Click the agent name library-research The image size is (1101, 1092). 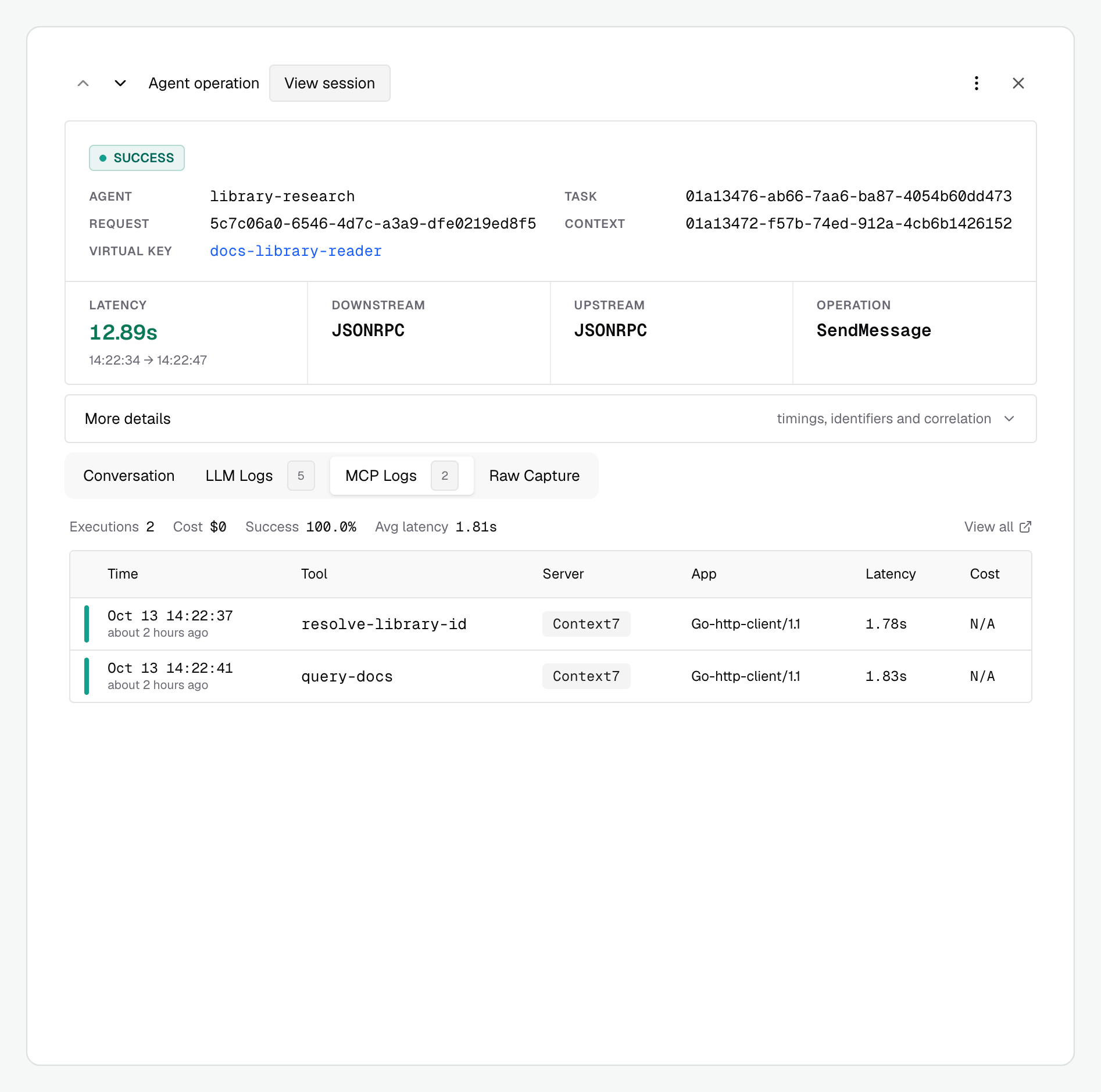coord(283,197)
